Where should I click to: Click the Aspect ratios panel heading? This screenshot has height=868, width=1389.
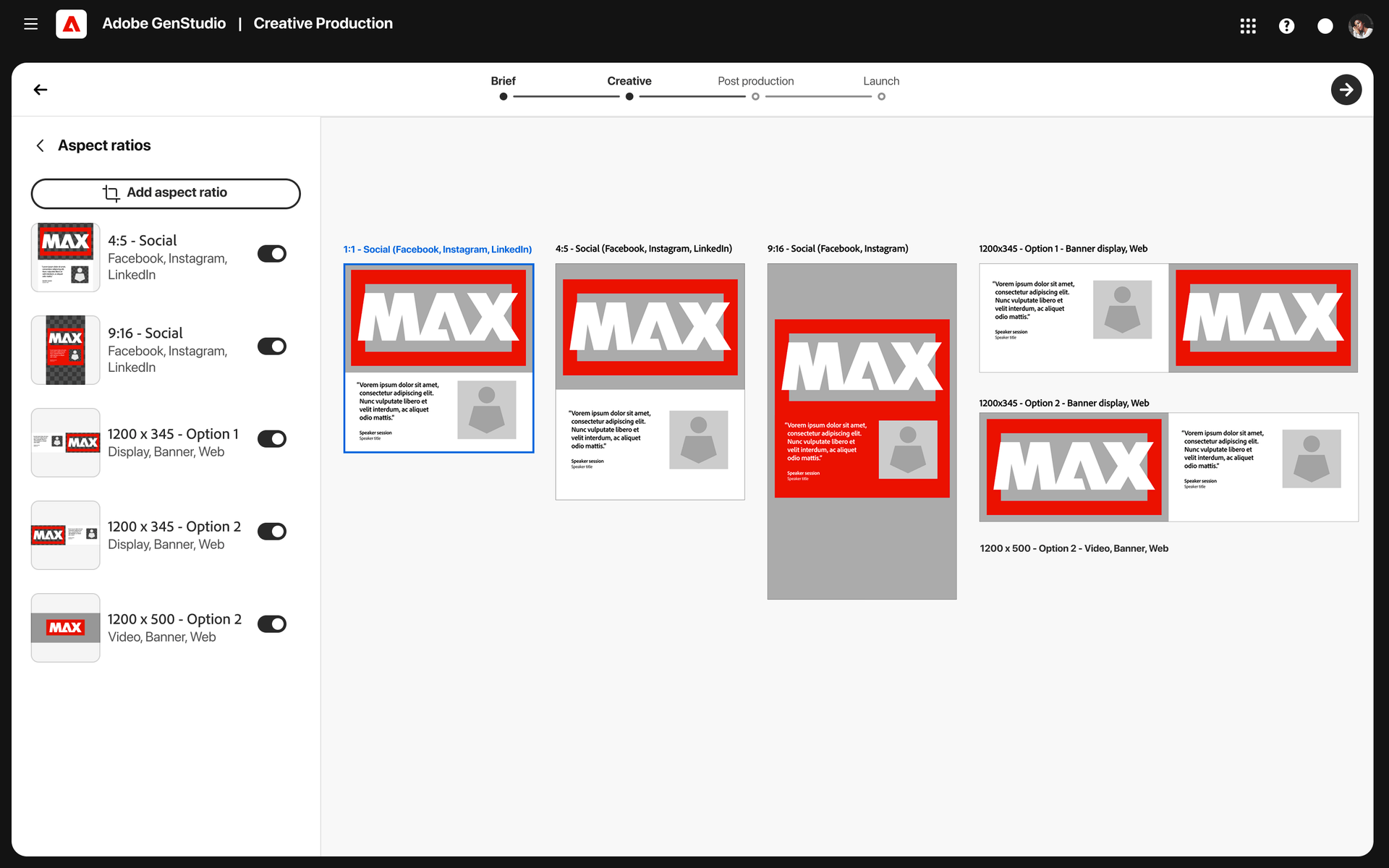click(x=104, y=145)
